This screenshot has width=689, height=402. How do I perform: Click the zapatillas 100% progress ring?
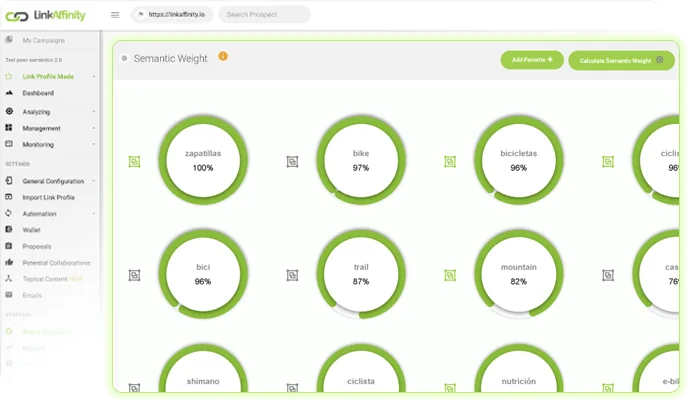[x=203, y=160]
